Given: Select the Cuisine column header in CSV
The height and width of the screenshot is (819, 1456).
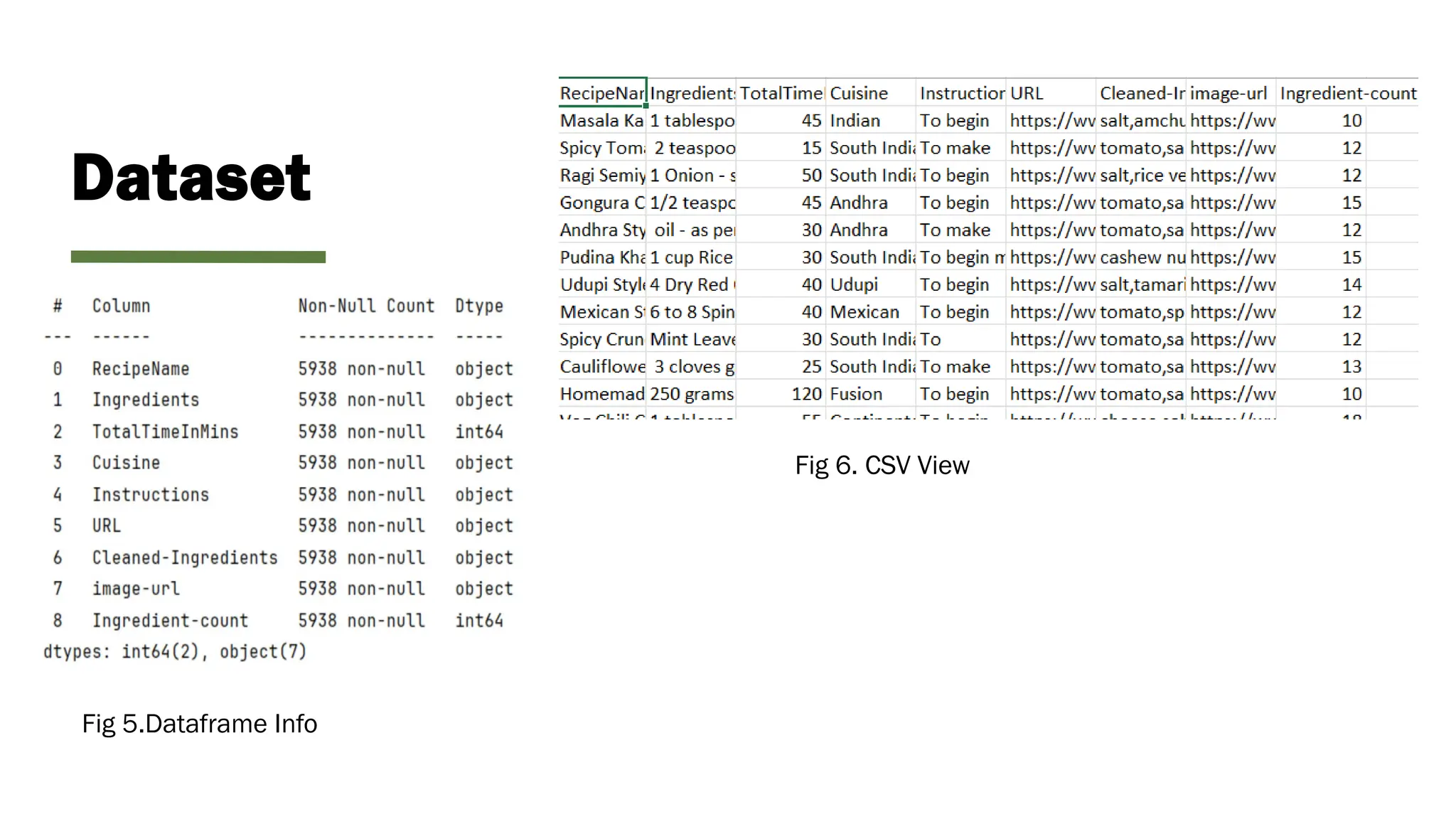Looking at the screenshot, I should (x=870, y=93).
